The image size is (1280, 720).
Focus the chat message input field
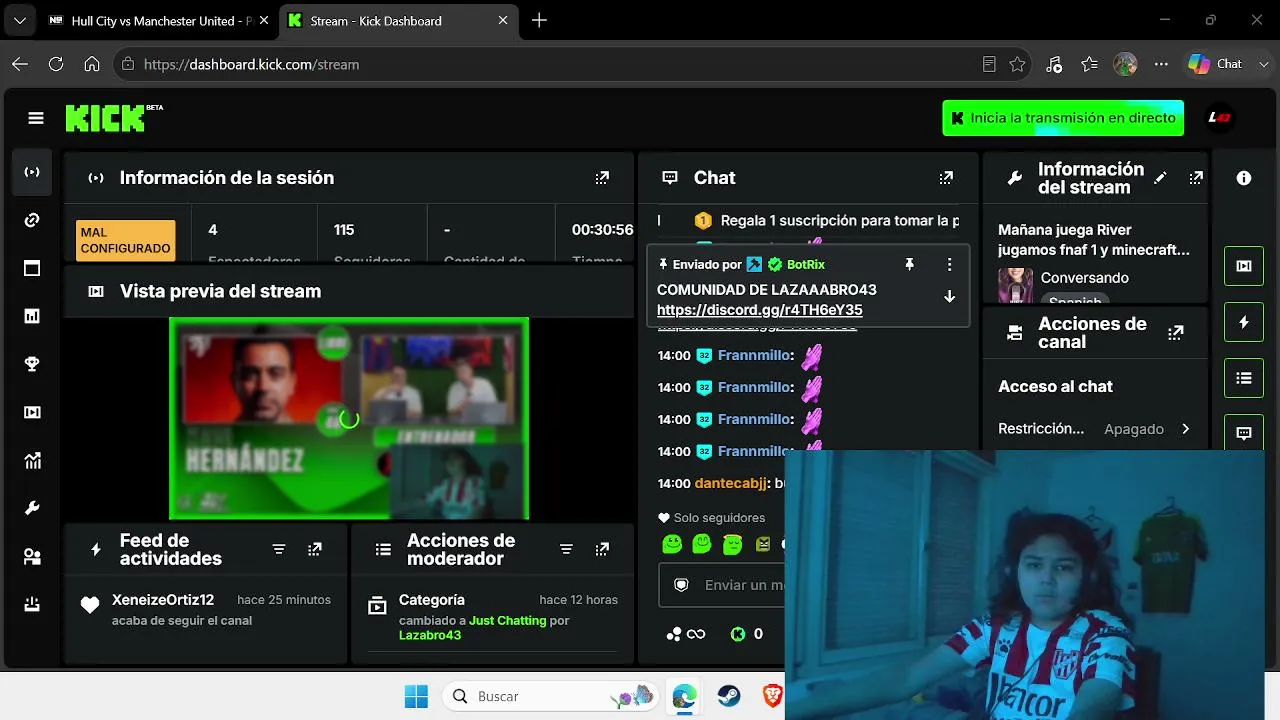(722, 585)
